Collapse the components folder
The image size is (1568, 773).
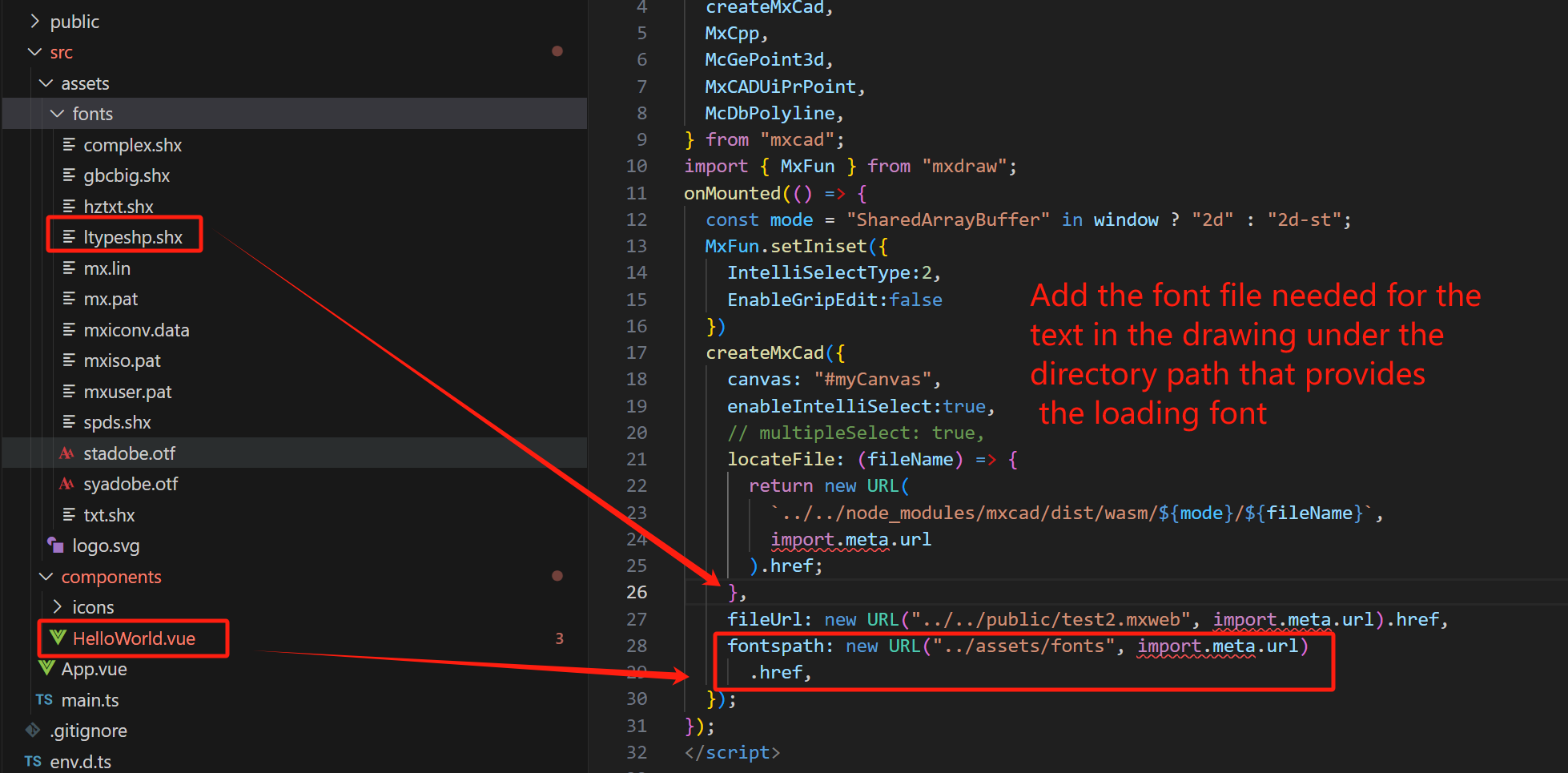tap(46, 577)
